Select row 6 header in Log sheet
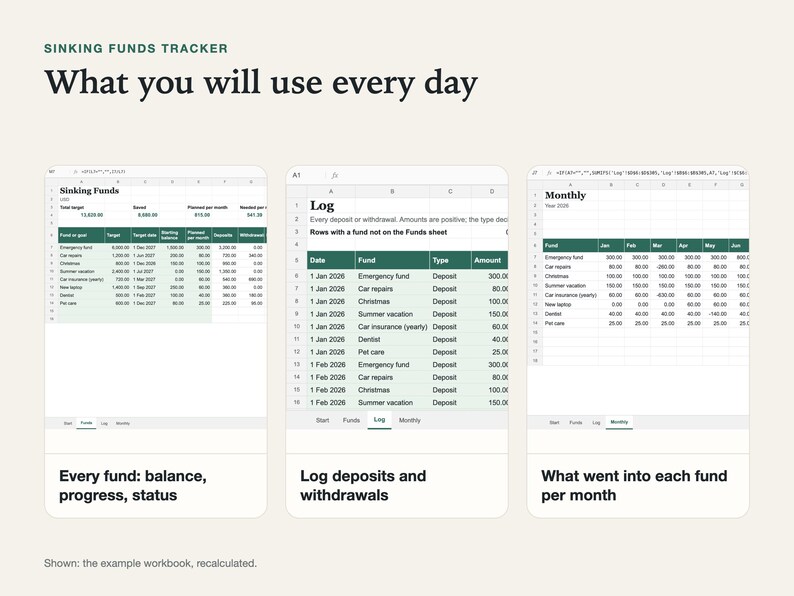This screenshot has height=596, width=794. coord(297,276)
